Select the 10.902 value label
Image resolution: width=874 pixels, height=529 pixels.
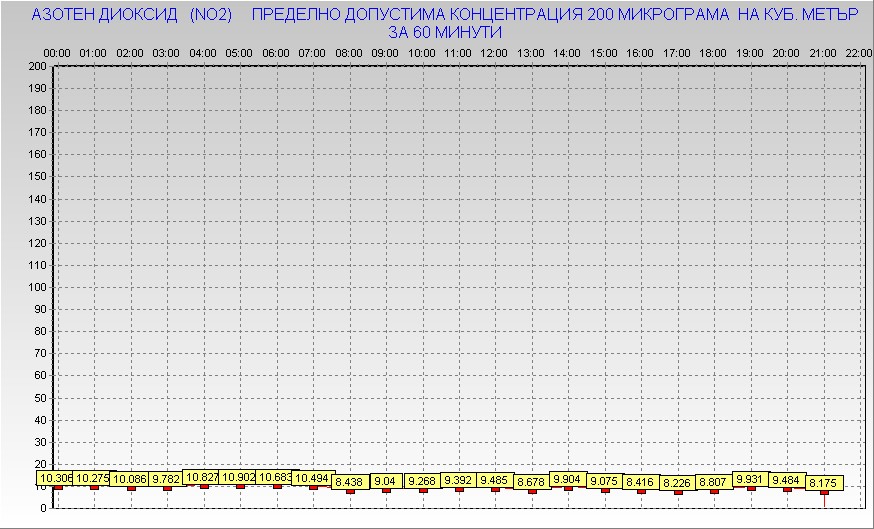[239, 478]
